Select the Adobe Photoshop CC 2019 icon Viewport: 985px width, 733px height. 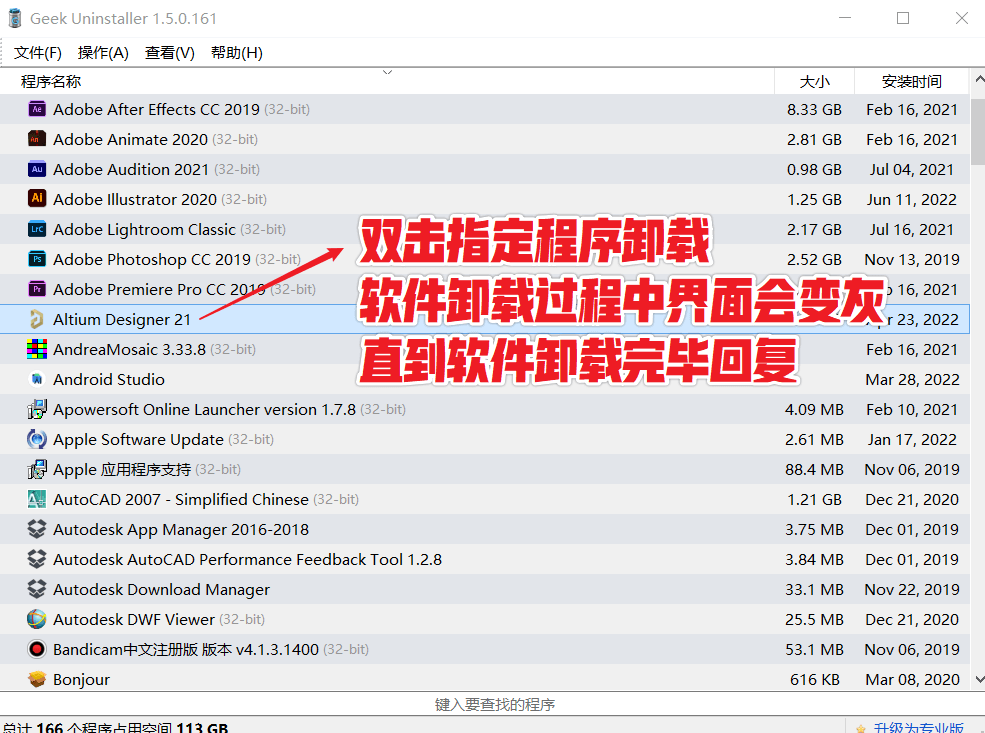pyautogui.click(x=36, y=259)
